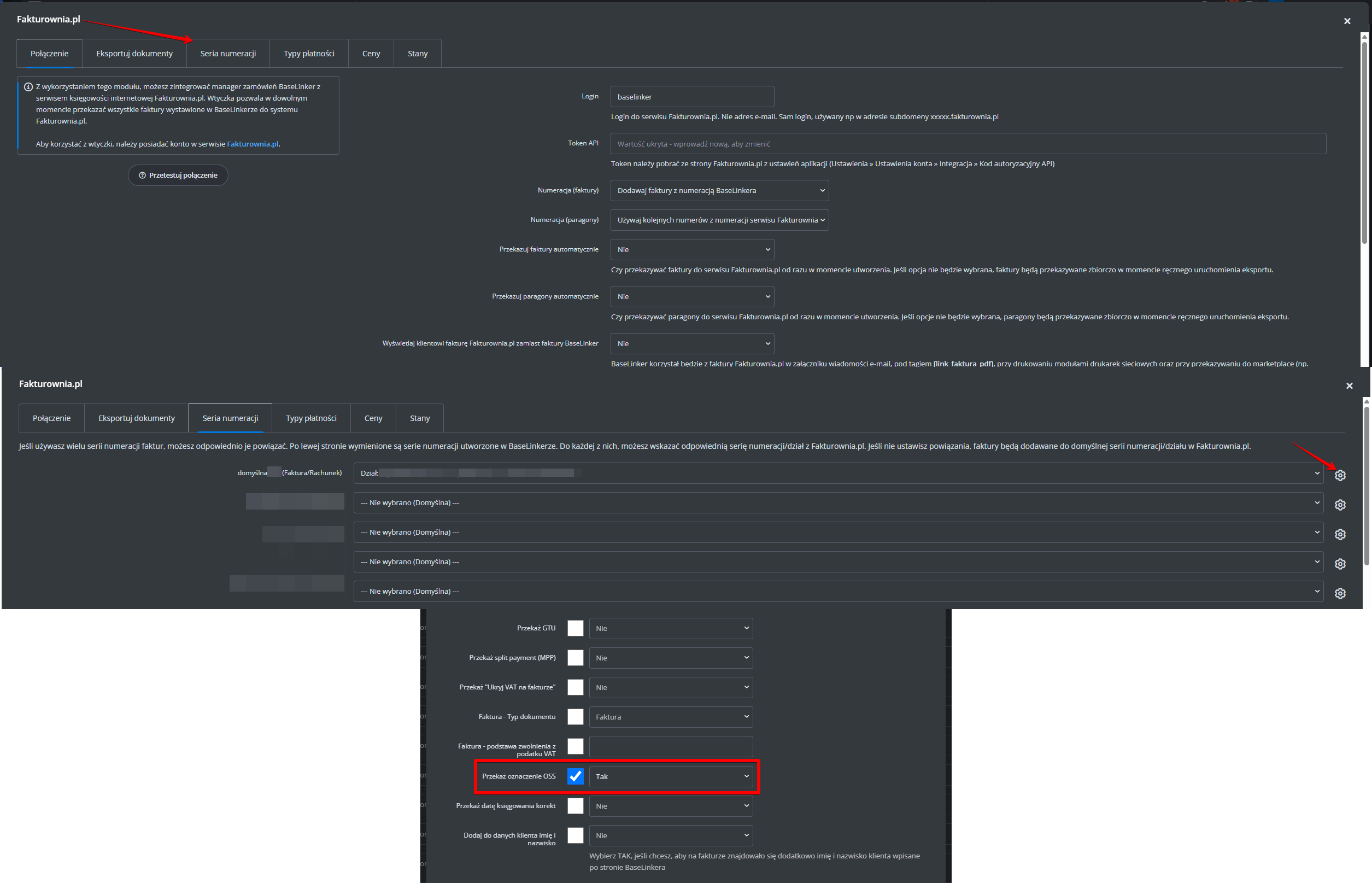Click gear icon beside the domyślna series row

click(x=1340, y=475)
